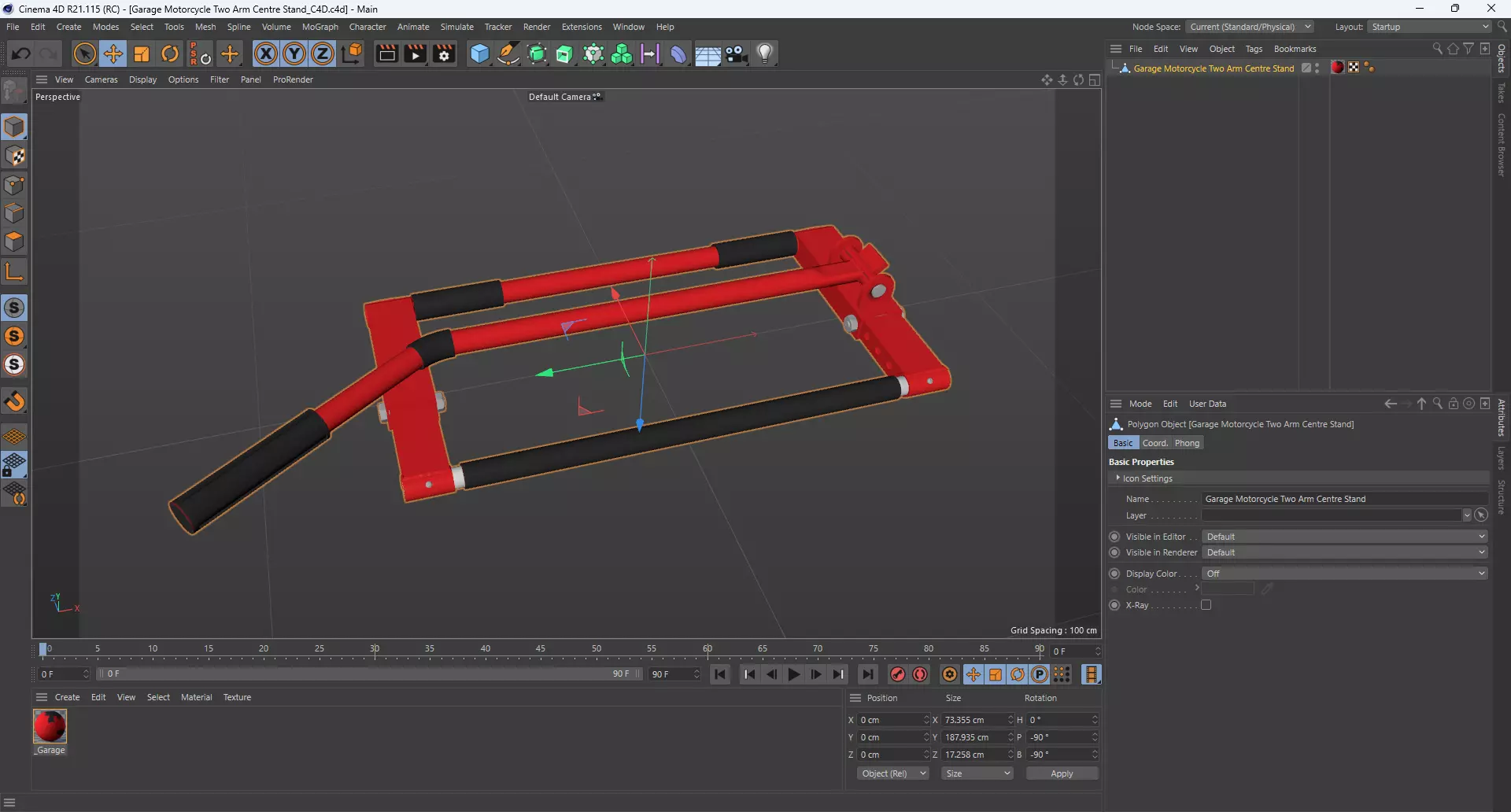
Task: Open Display Color dropdown
Action: click(x=1345, y=574)
